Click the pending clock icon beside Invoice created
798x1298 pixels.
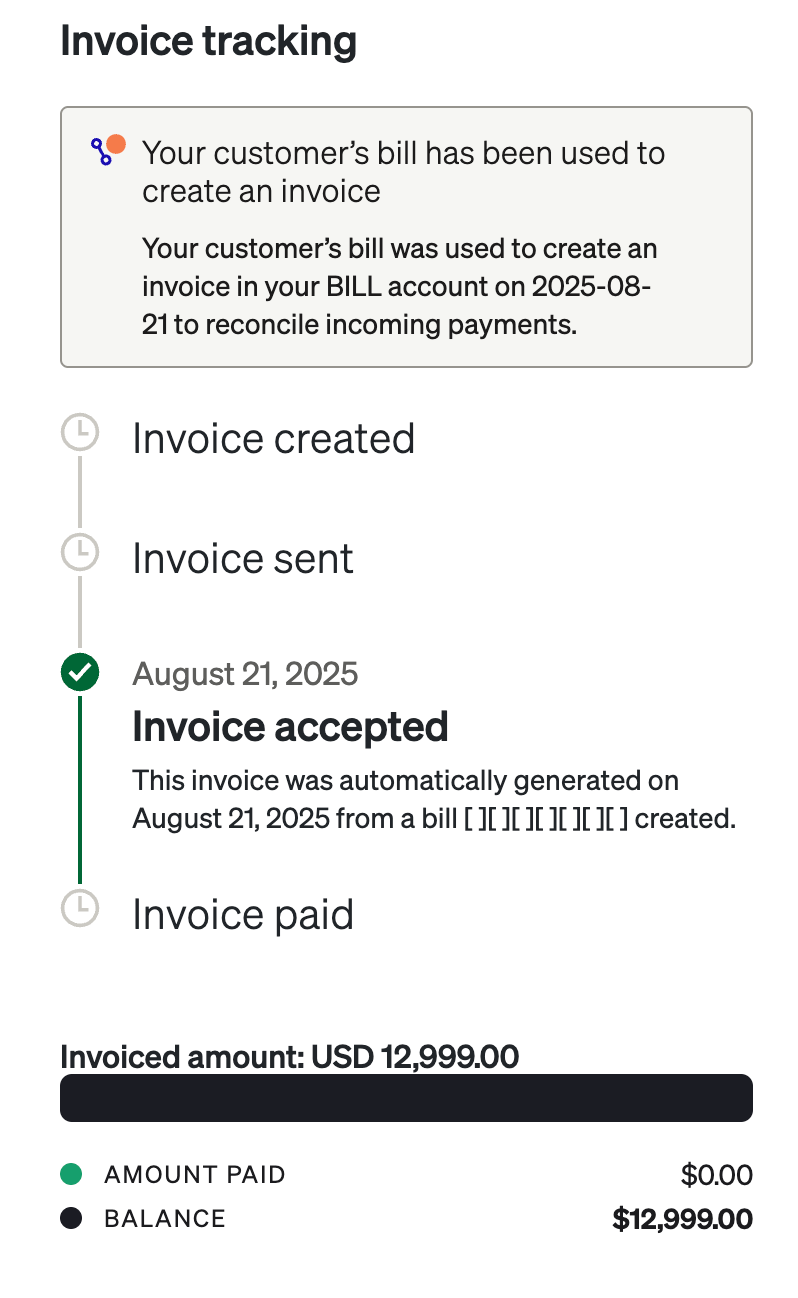pos(80,434)
